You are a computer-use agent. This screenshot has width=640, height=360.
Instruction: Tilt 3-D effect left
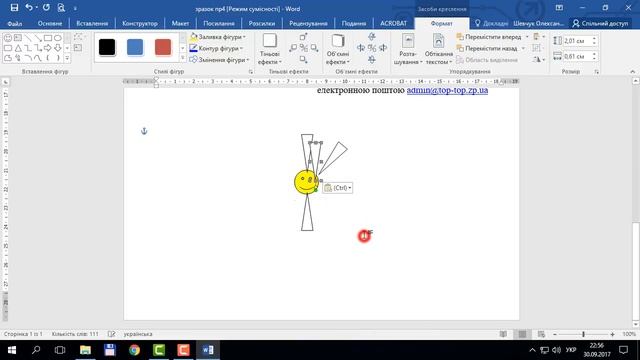361,48
